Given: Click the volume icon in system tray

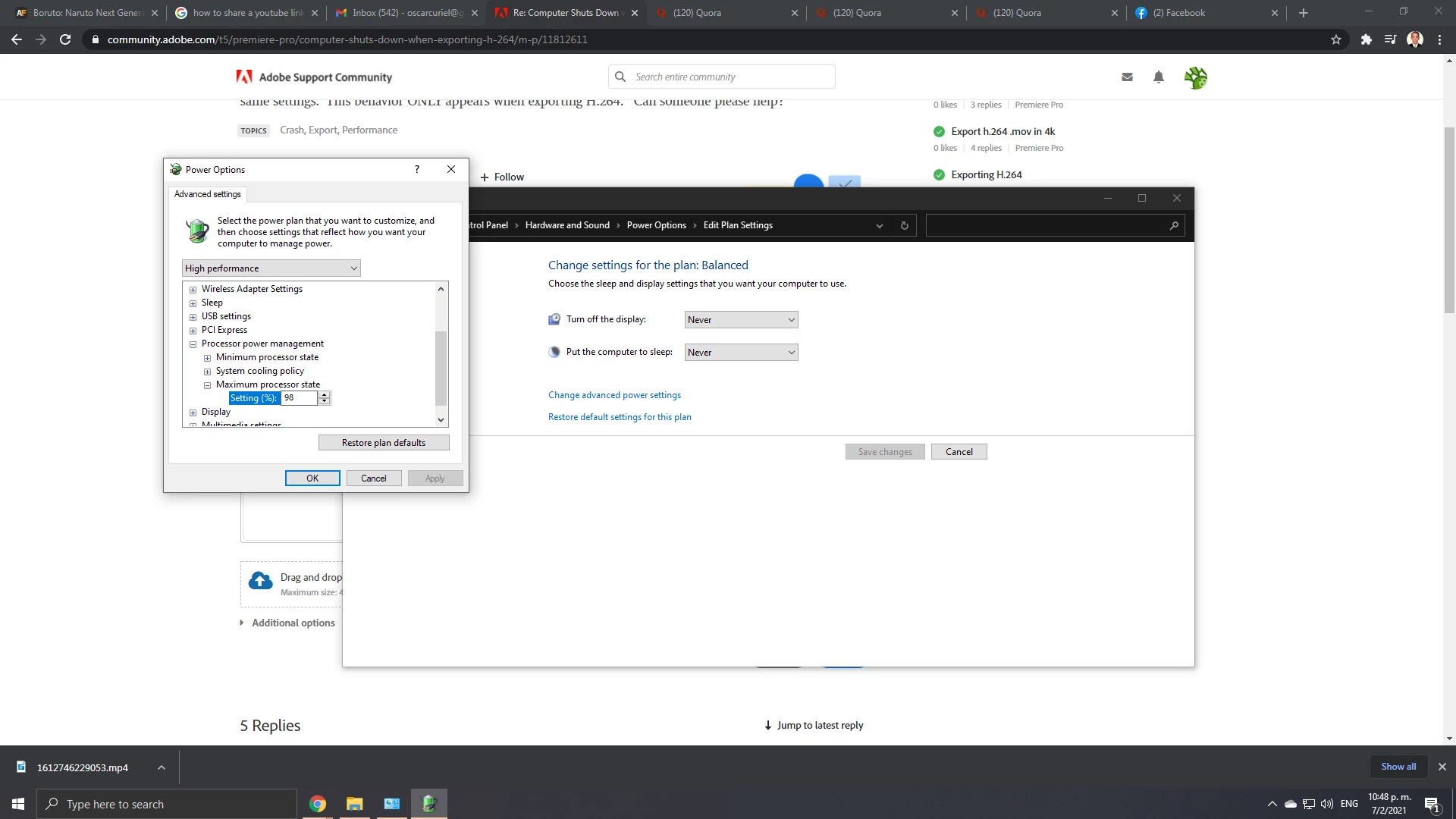Looking at the screenshot, I should 1327,804.
